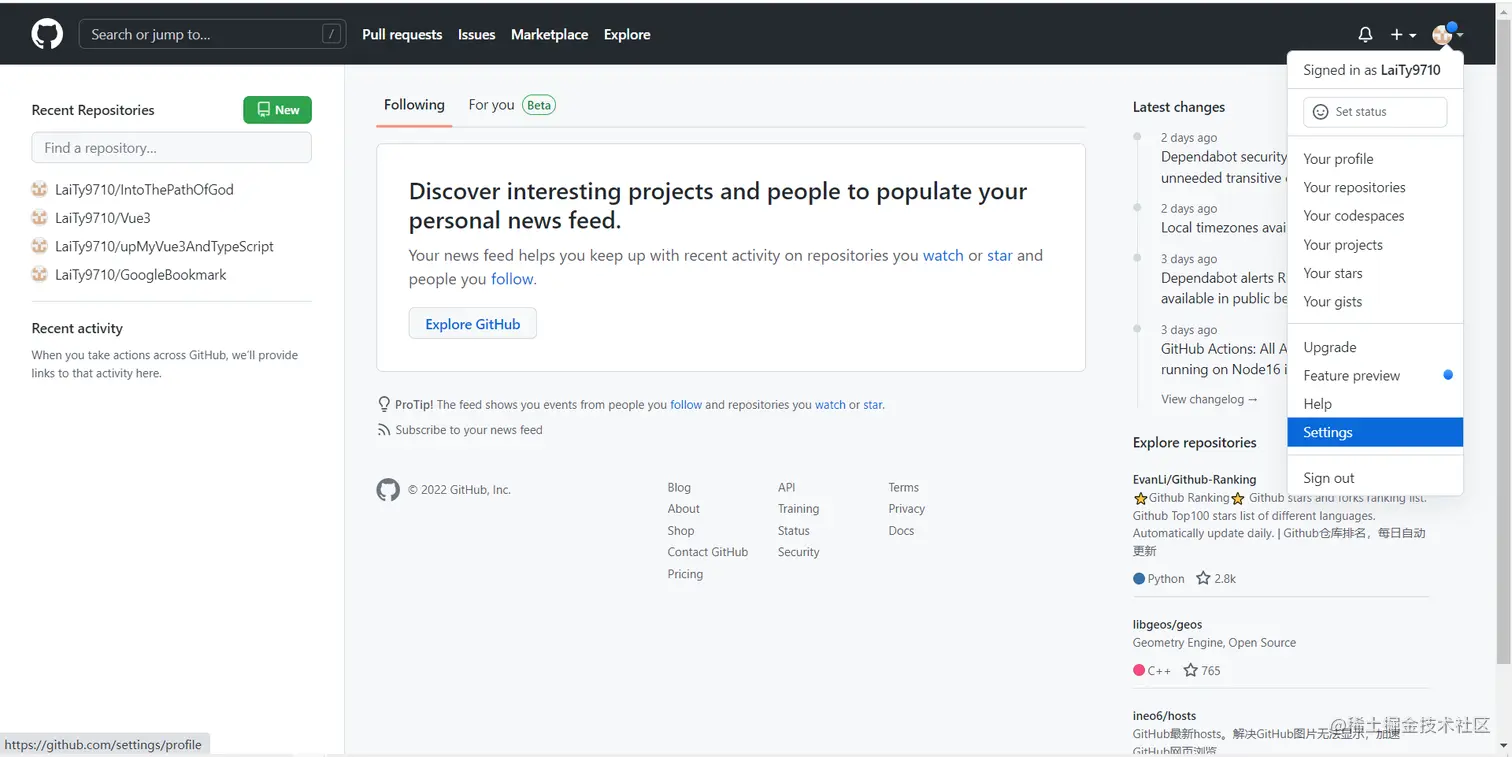Click the star icon beside EvanLi/Github-Ranking's 2.8k
This screenshot has width=1512, height=757.
click(x=1203, y=578)
